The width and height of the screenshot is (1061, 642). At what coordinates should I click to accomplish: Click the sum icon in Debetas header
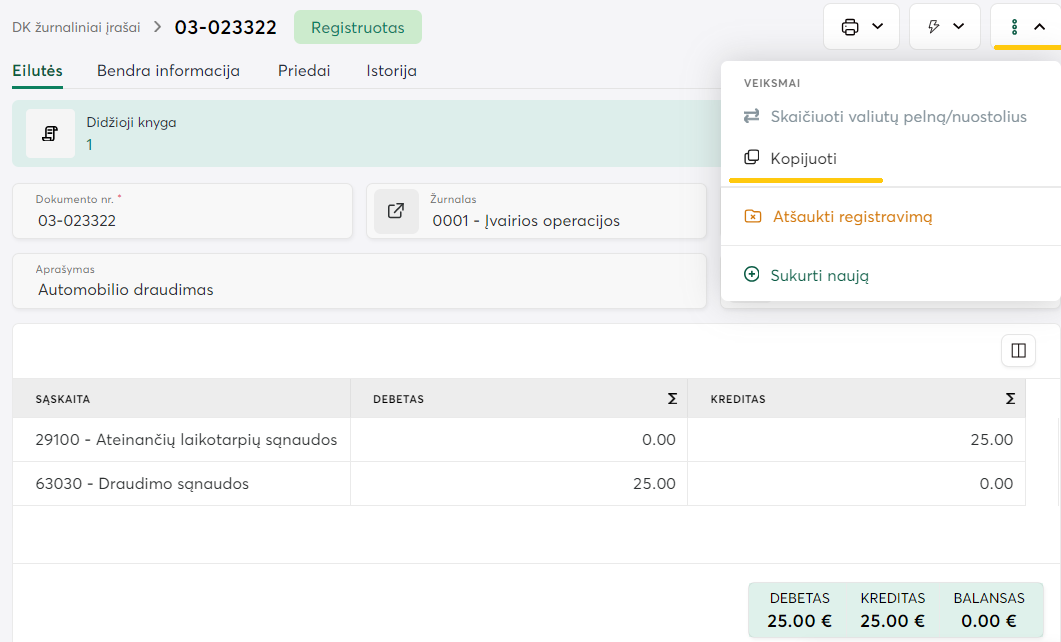tap(672, 399)
